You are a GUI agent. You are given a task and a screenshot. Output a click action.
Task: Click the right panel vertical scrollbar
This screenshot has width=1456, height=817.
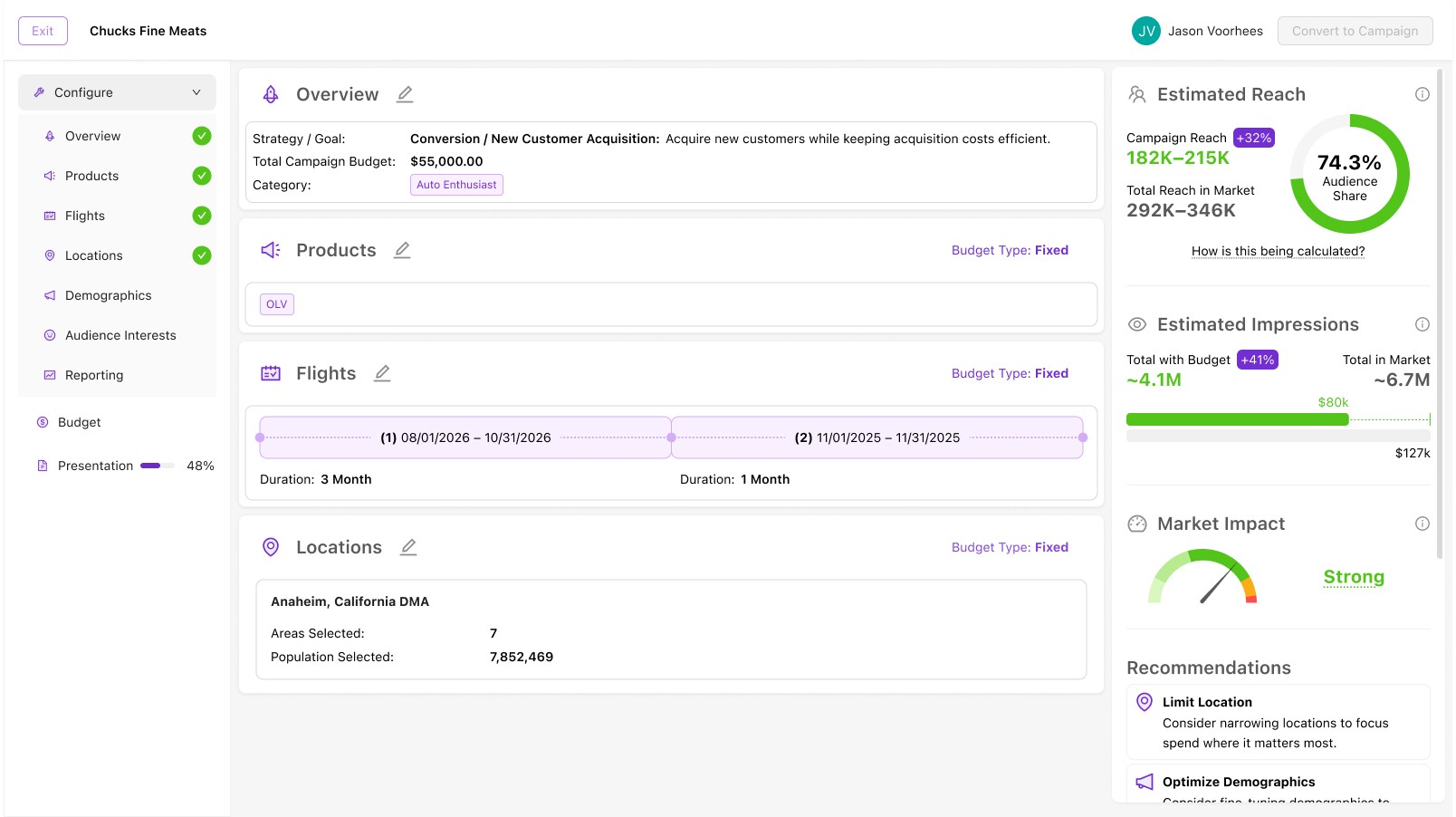(x=1440, y=313)
